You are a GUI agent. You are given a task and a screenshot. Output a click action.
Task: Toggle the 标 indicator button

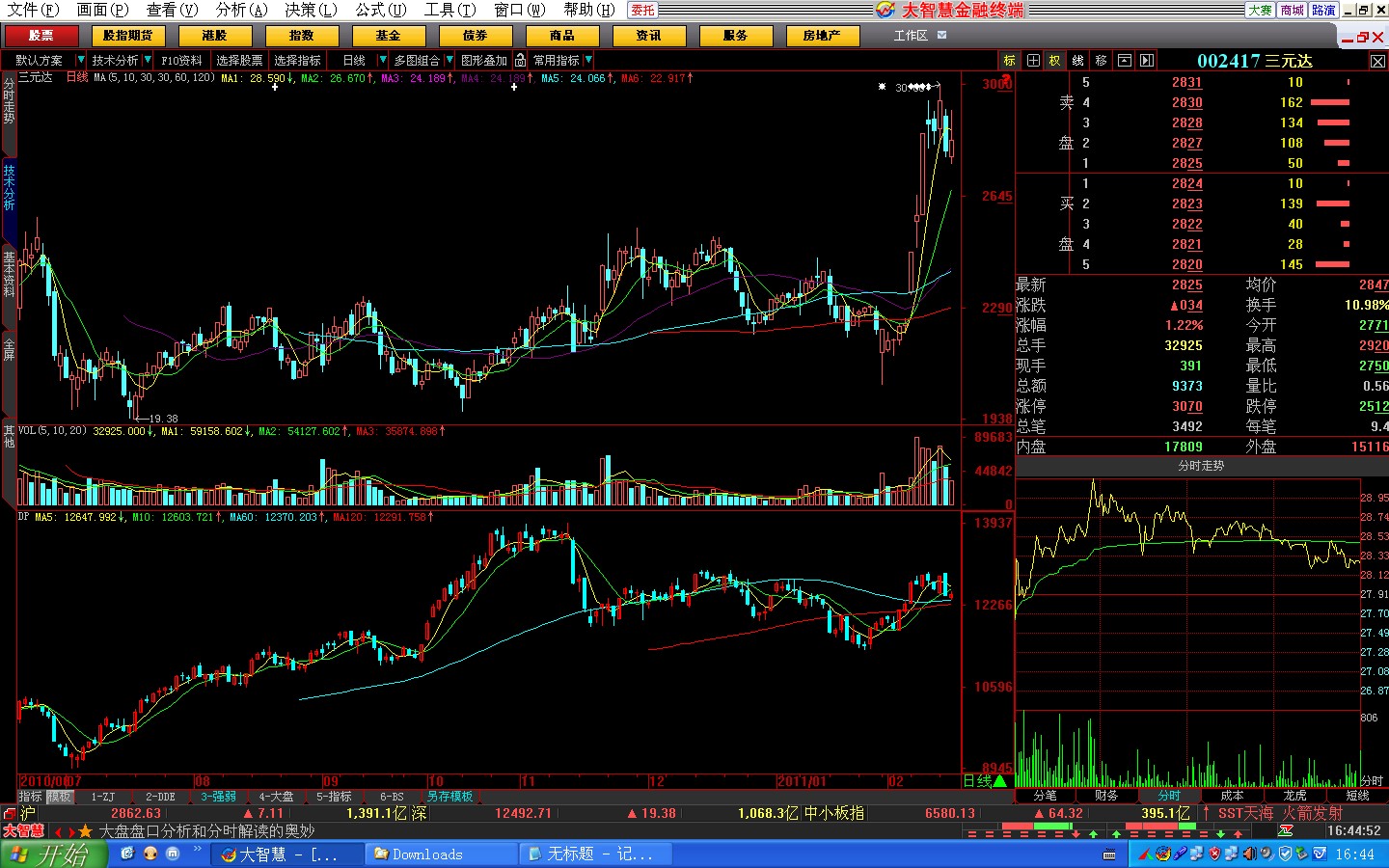1010,60
